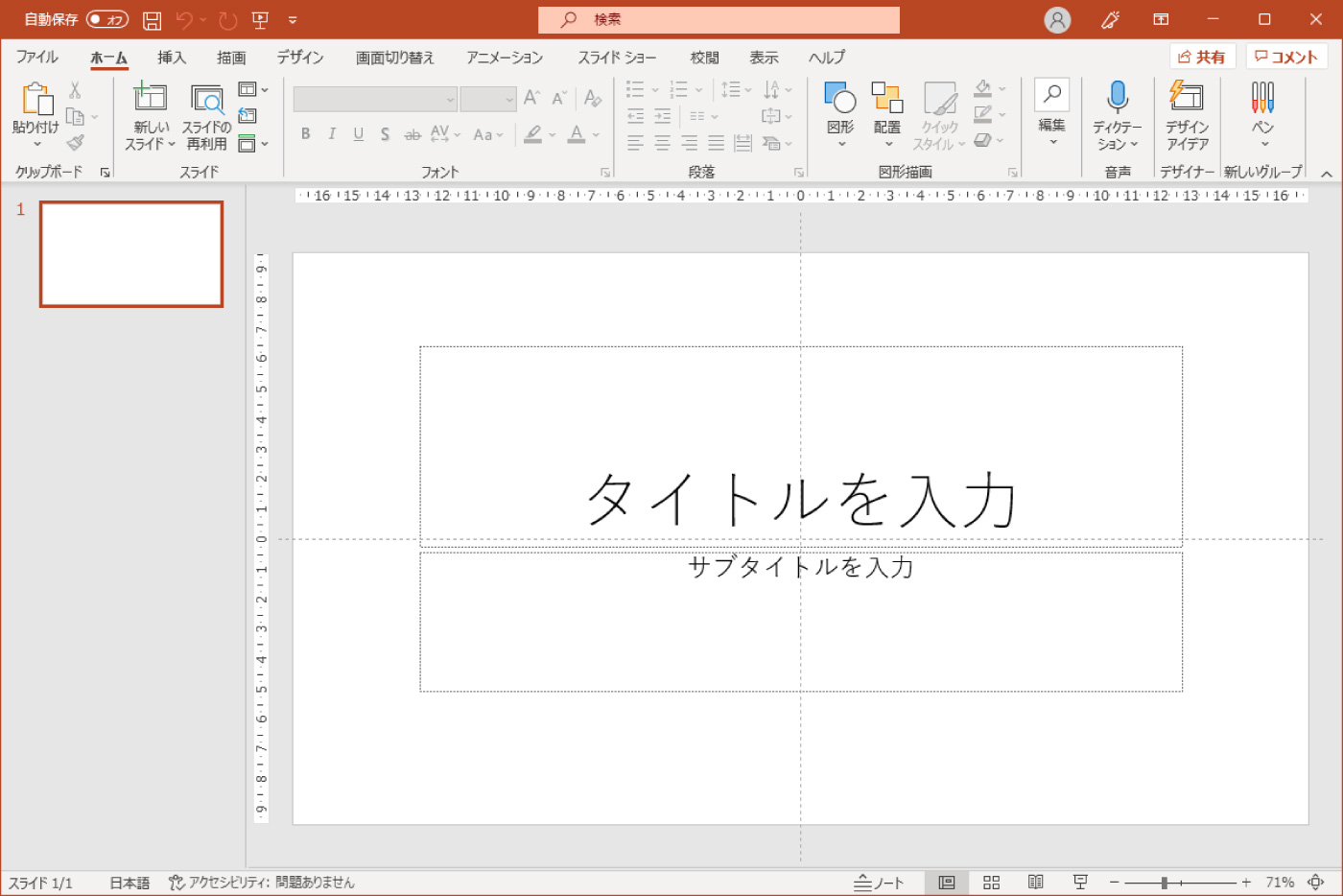Click the Undo arrow icon
Image resolution: width=1343 pixels, height=896 pixels.
(x=185, y=19)
